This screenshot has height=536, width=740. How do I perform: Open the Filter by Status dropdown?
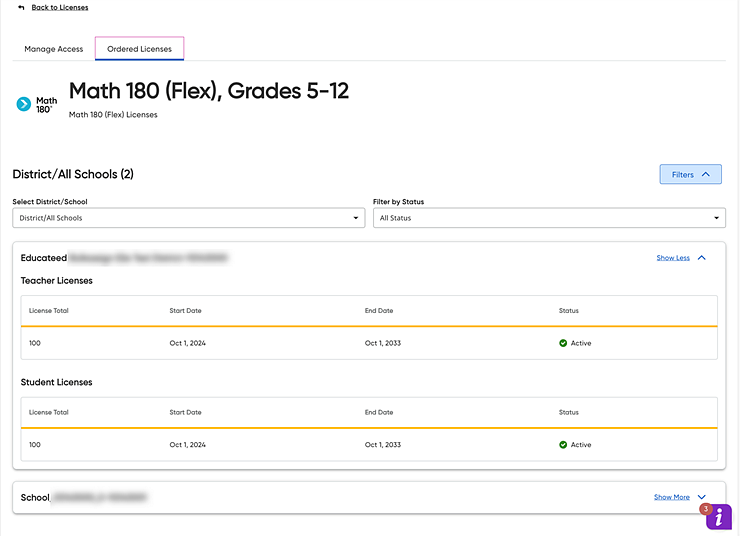click(549, 218)
